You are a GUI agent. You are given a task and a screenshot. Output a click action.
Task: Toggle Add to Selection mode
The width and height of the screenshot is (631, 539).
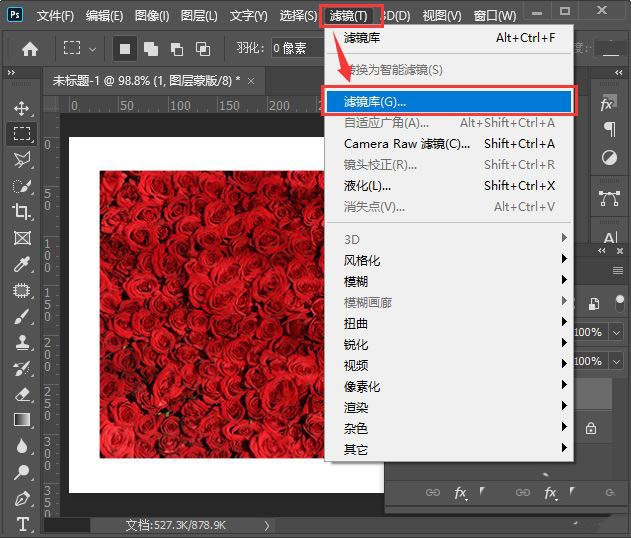pyautogui.click(x=151, y=48)
